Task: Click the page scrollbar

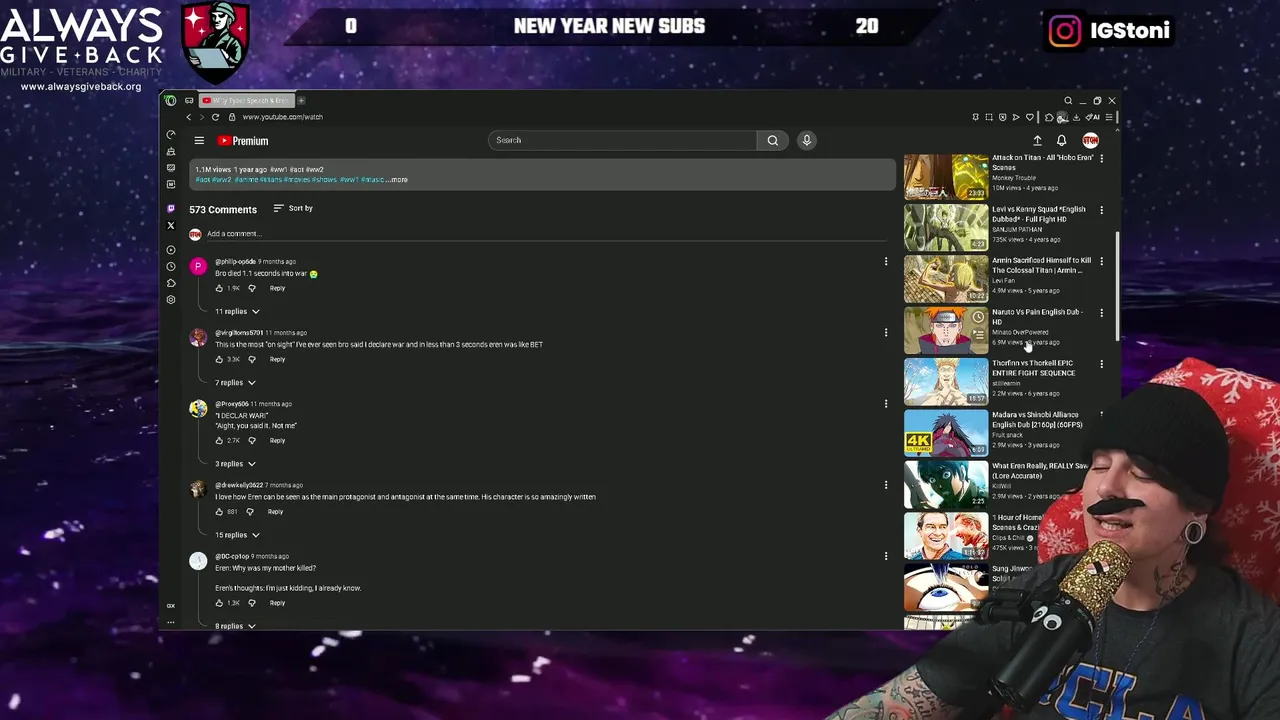Action: (x=1116, y=285)
